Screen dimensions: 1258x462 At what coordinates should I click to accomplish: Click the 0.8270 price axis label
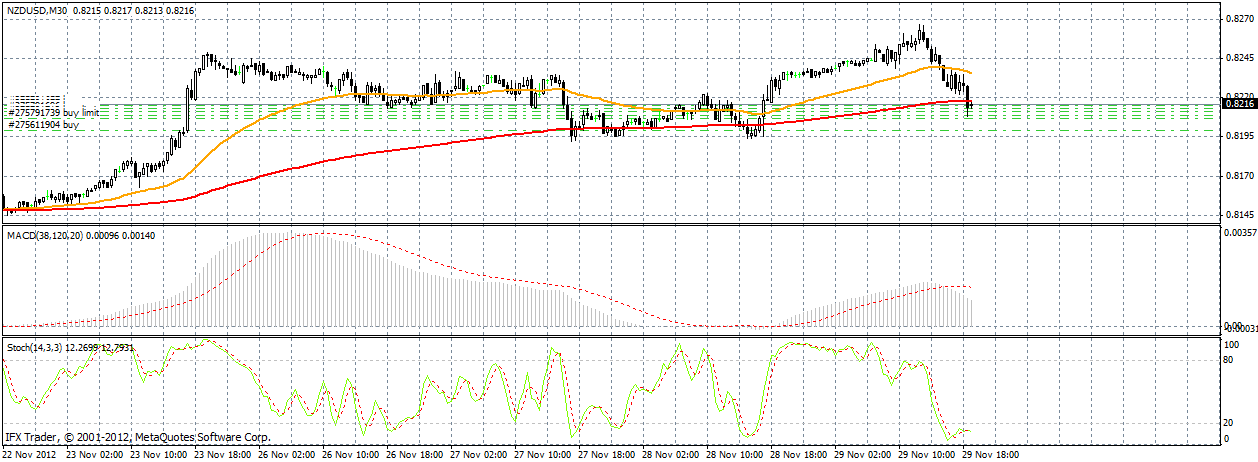point(1240,19)
